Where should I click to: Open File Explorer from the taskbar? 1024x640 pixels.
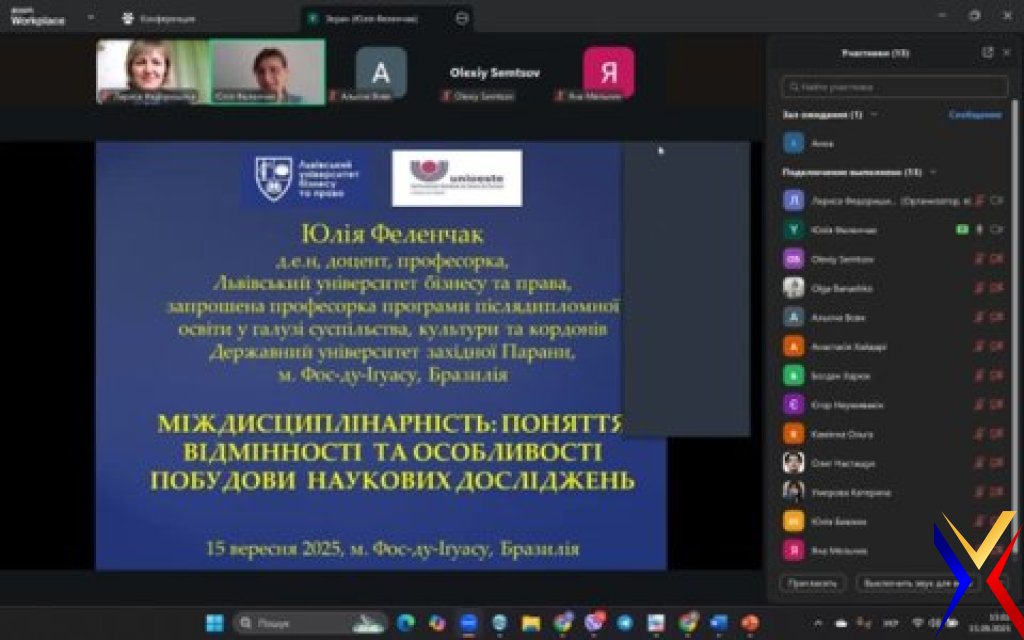[x=531, y=623]
